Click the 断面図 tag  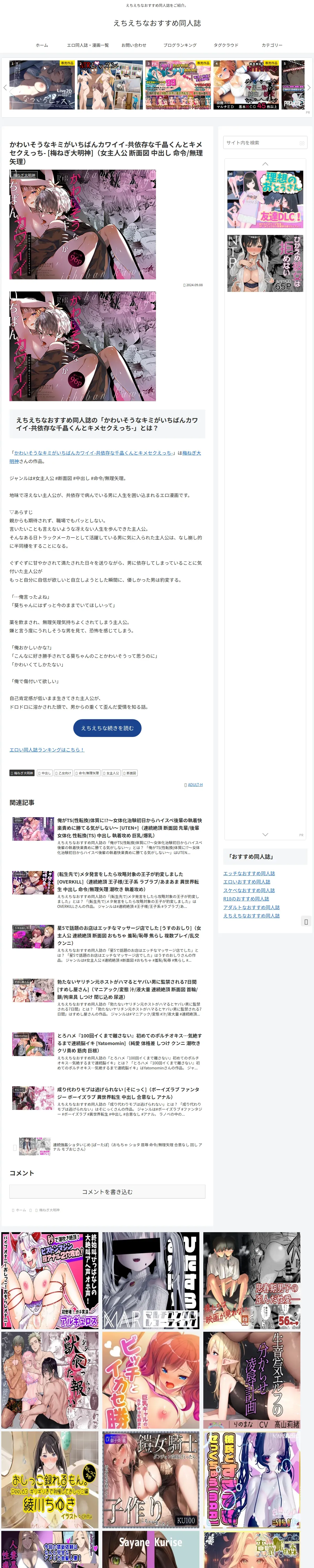130,773
